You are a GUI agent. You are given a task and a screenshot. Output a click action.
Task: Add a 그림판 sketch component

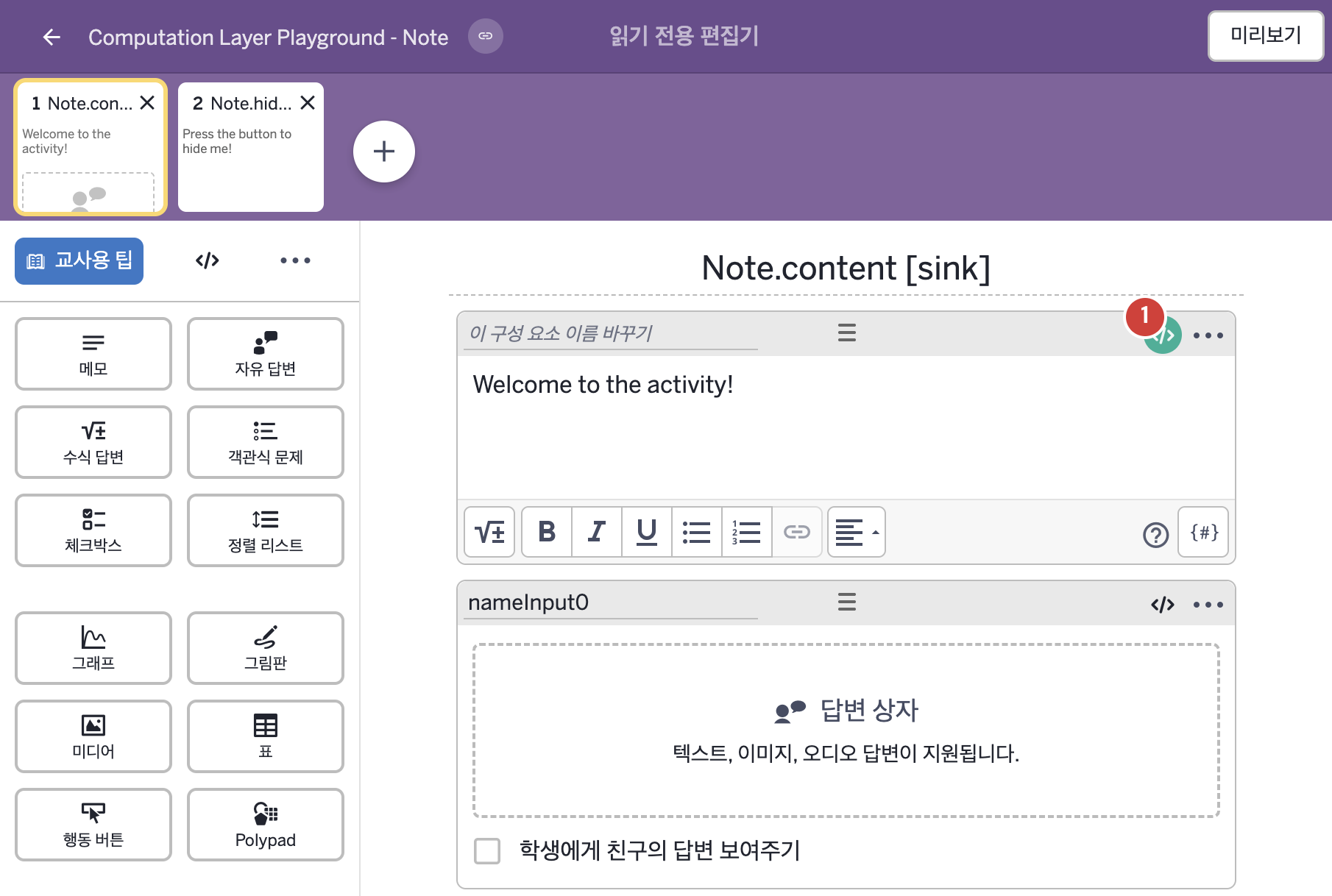point(266,648)
